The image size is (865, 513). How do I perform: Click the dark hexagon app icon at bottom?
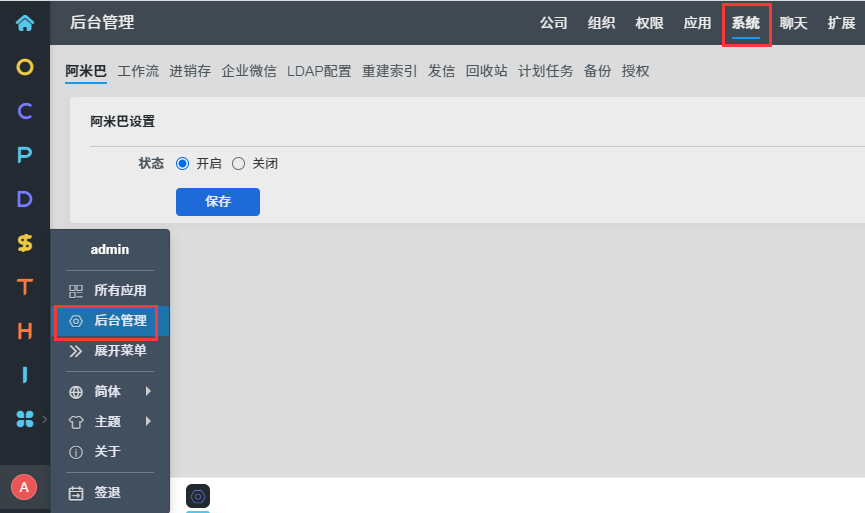[x=198, y=496]
